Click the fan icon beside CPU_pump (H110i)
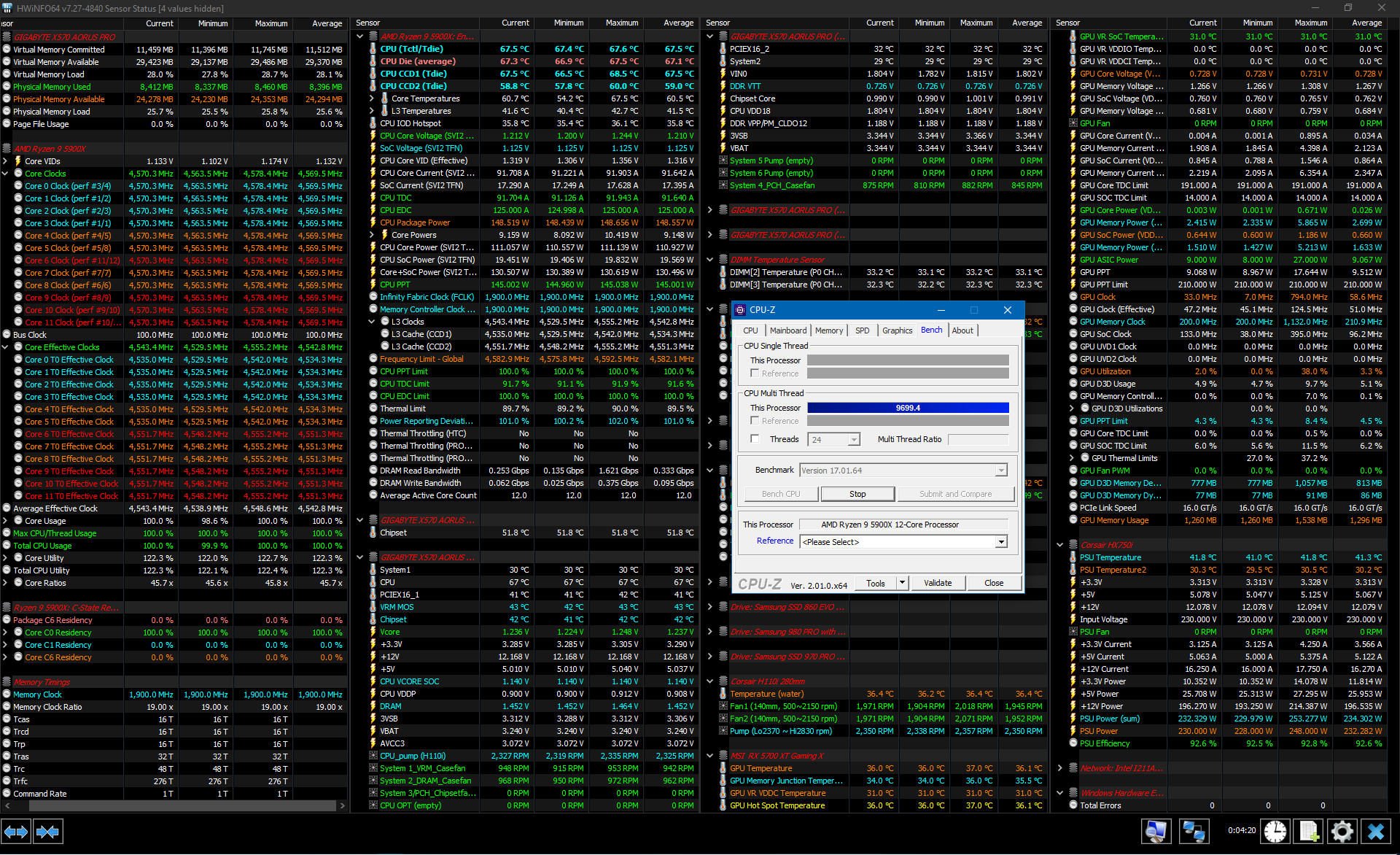Viewport: 1400px width, 855px height. (x=373, y=756)
